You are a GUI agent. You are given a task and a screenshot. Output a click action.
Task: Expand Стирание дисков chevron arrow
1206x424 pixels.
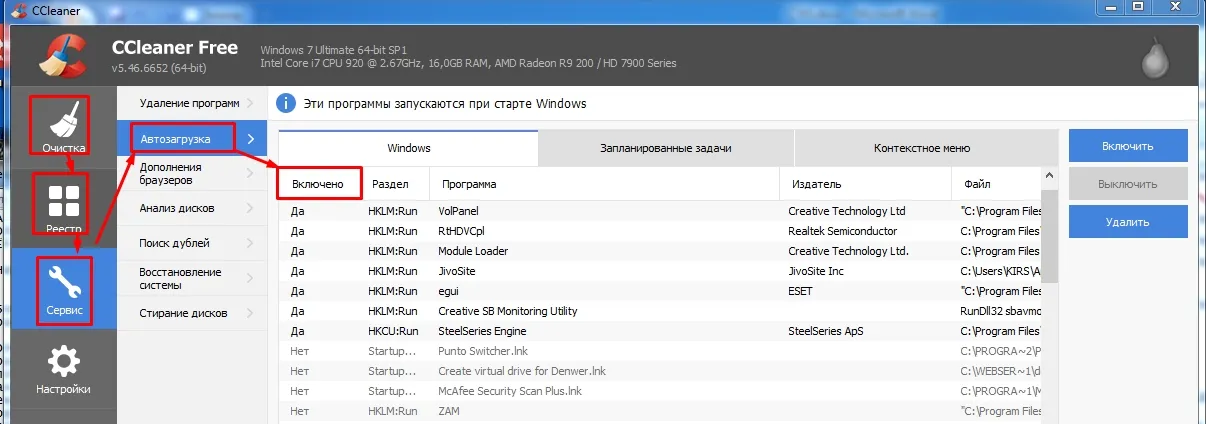pyautogui.click(x=251, y=313)
